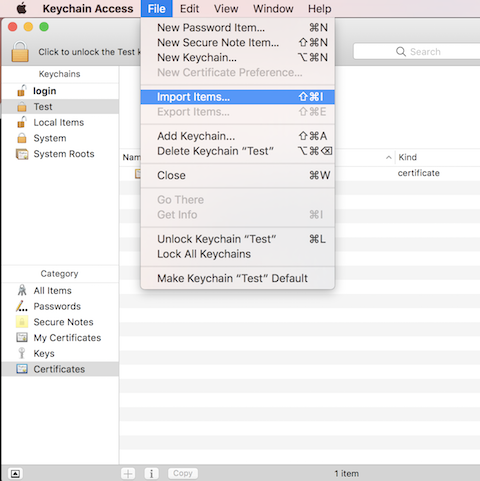Choose New Secure Note Item

click(x=238, y=42)
